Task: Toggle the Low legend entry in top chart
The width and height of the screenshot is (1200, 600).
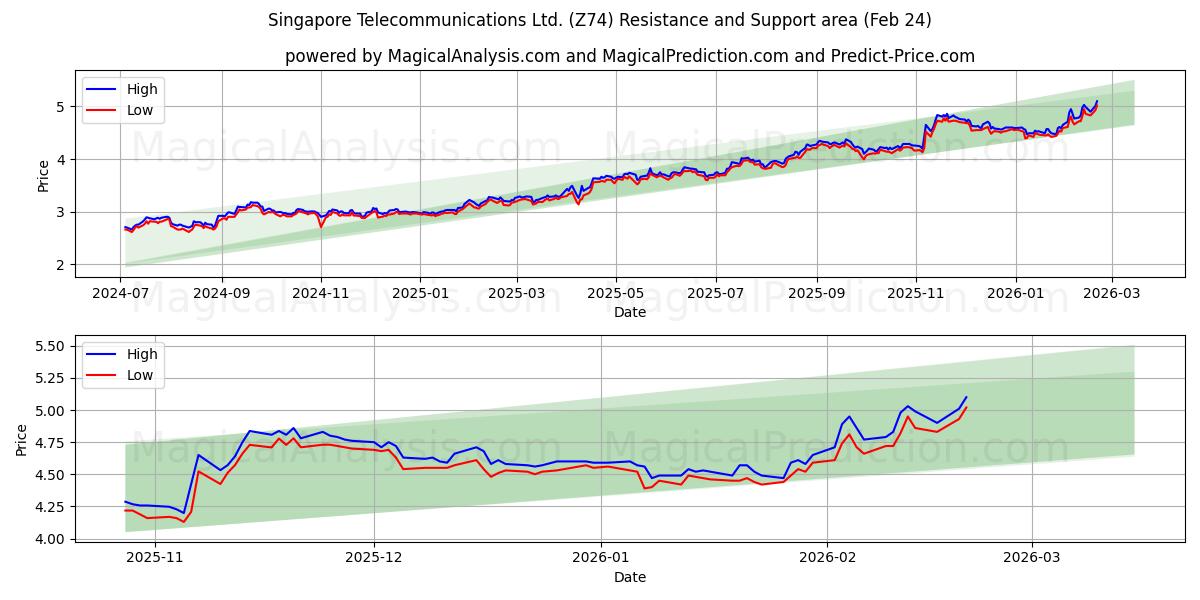Action: 135,109
